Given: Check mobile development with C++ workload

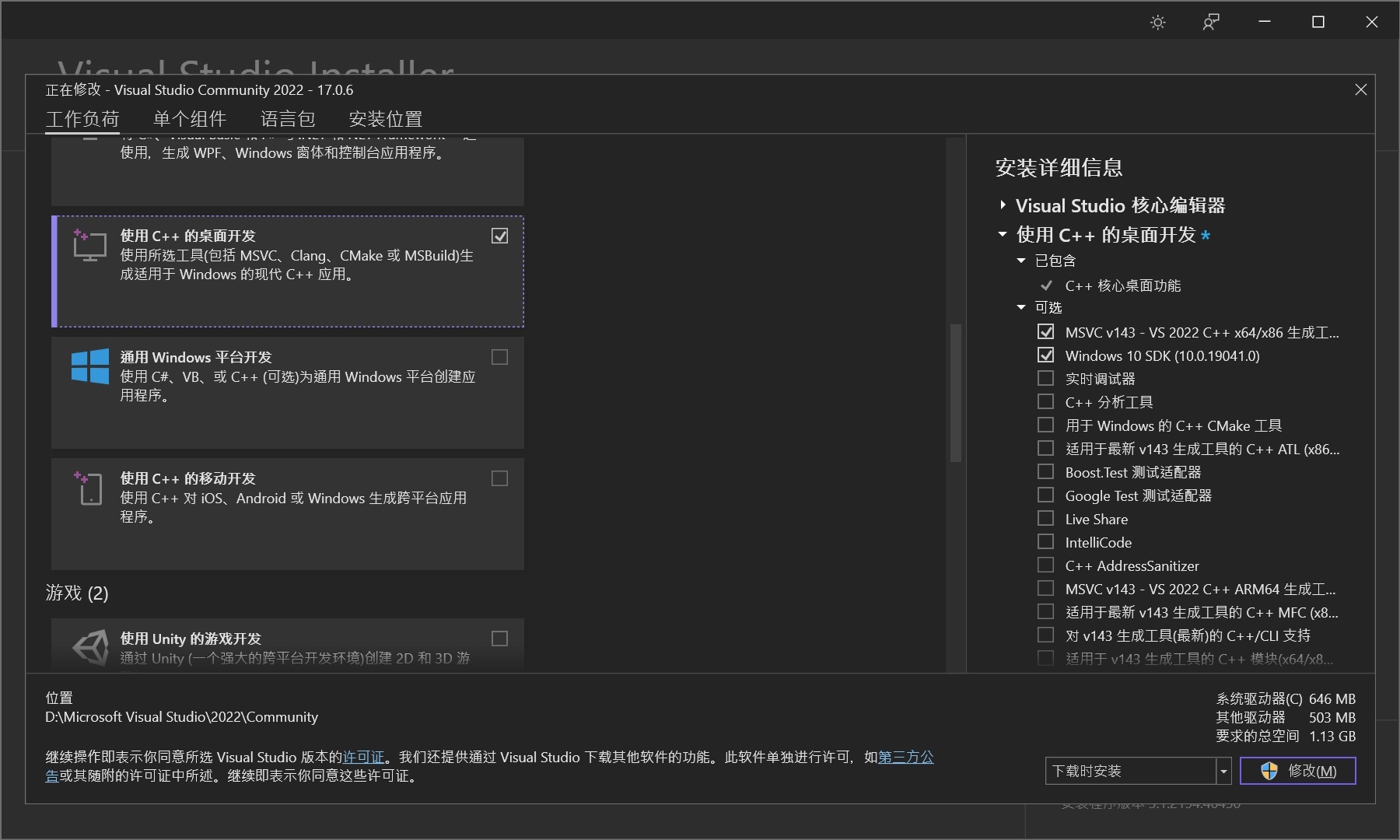Looking at the screenshot, I should [x=500, y=478].
